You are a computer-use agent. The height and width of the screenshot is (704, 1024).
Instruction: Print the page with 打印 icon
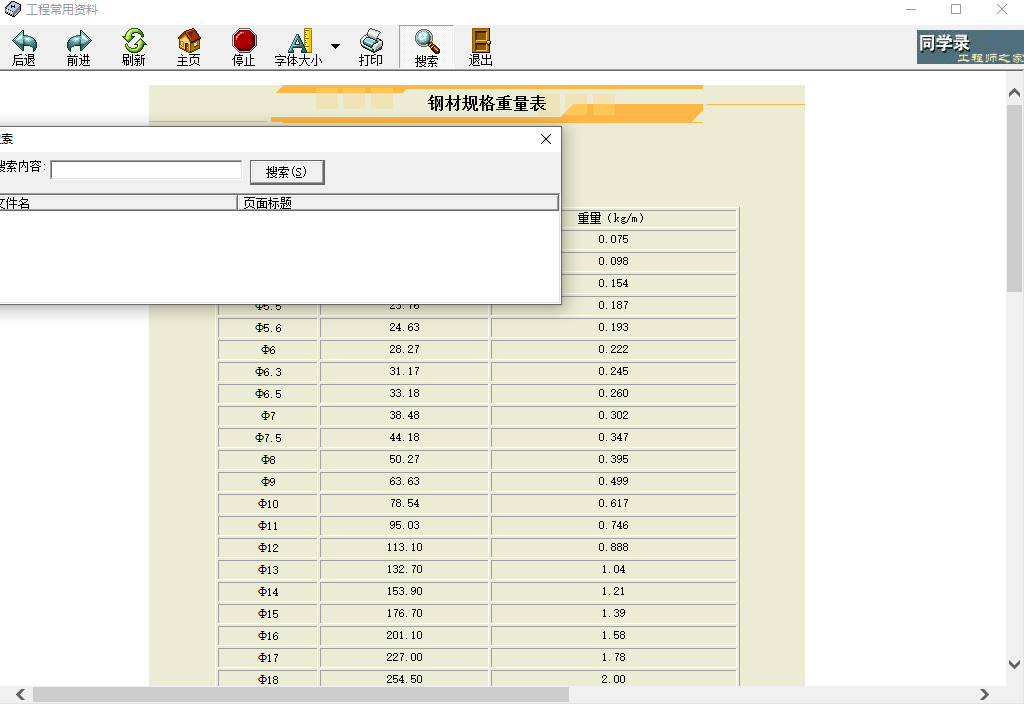click(x=371, y=42)
